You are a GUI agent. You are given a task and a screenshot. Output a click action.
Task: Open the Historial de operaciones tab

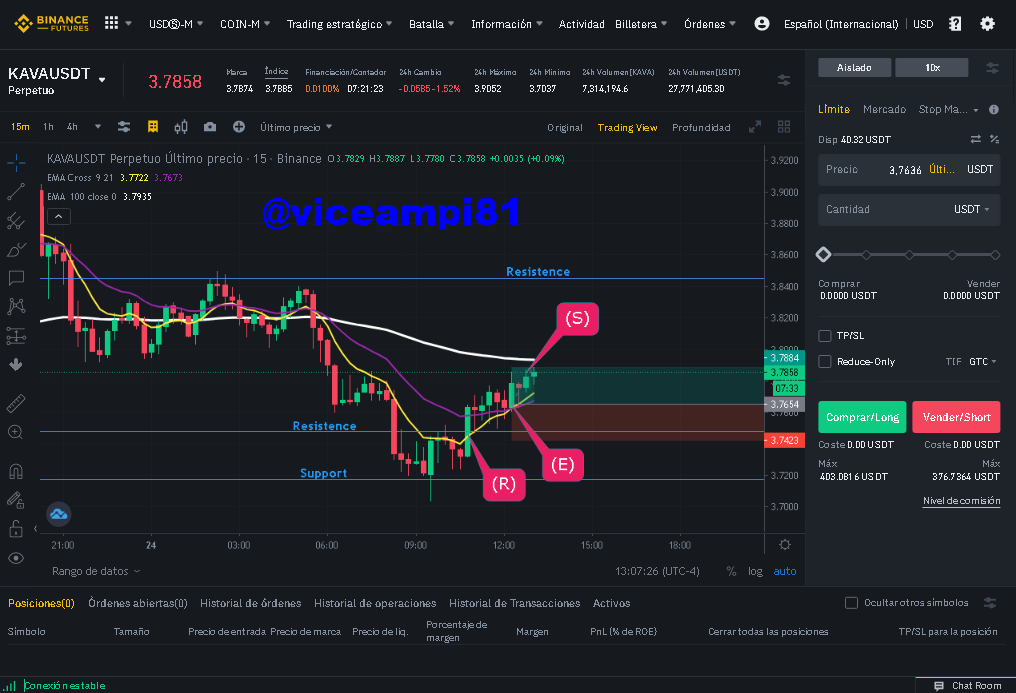(375, 603)
